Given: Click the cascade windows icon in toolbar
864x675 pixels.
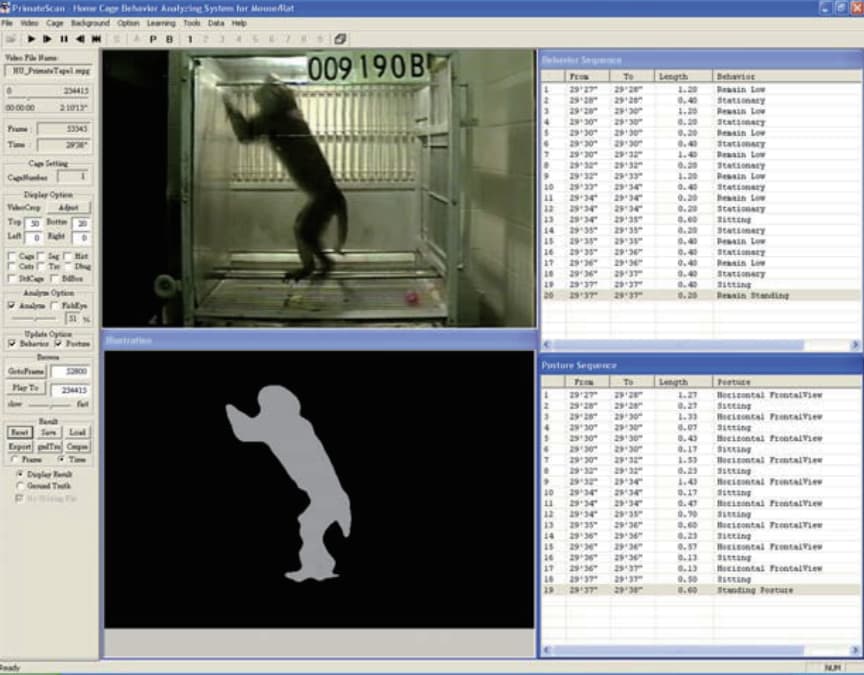Looking at the screenshot, I should (x=340, y=39).
